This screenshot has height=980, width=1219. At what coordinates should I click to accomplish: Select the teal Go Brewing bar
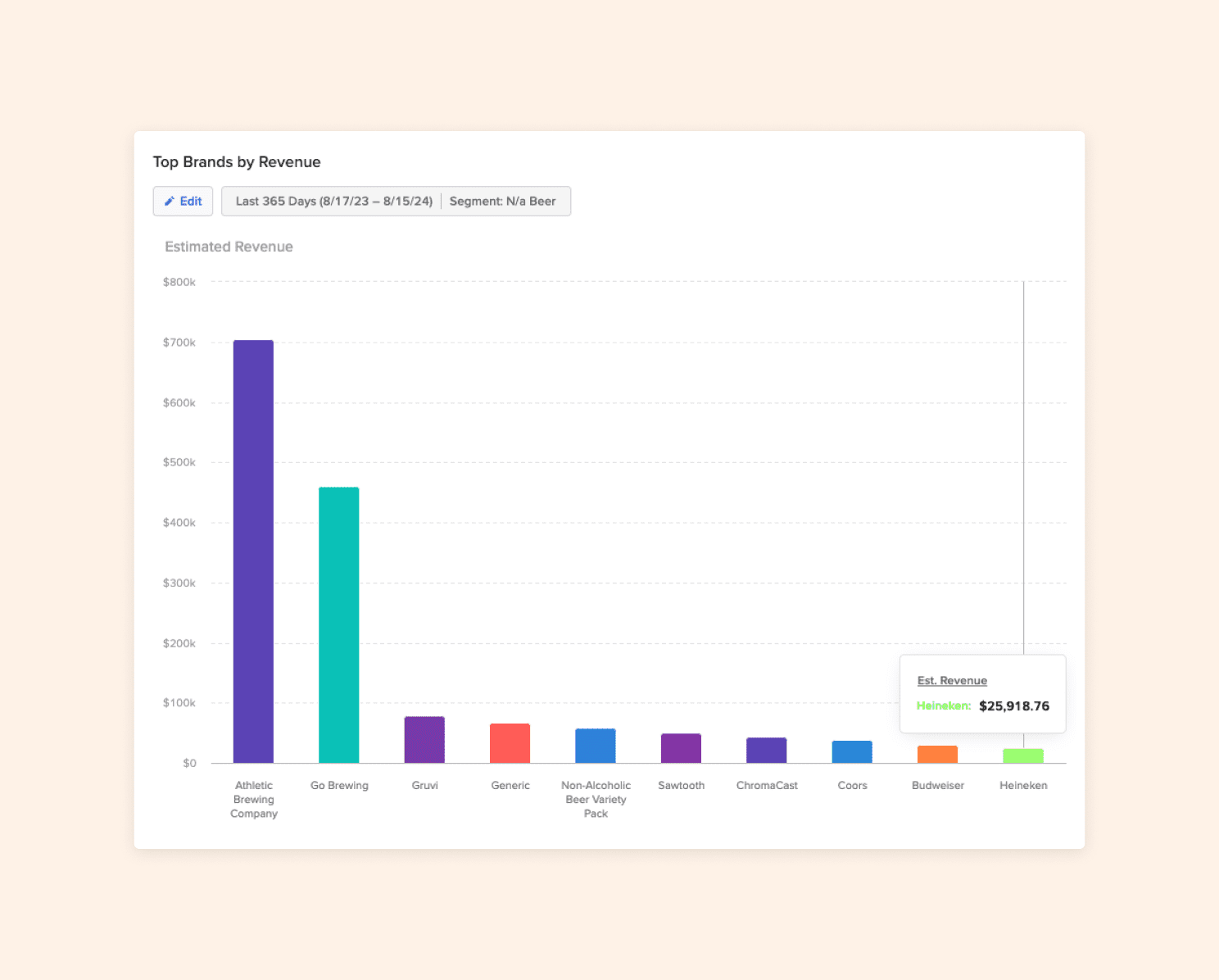pyautogui.click(x=339, y=625)
